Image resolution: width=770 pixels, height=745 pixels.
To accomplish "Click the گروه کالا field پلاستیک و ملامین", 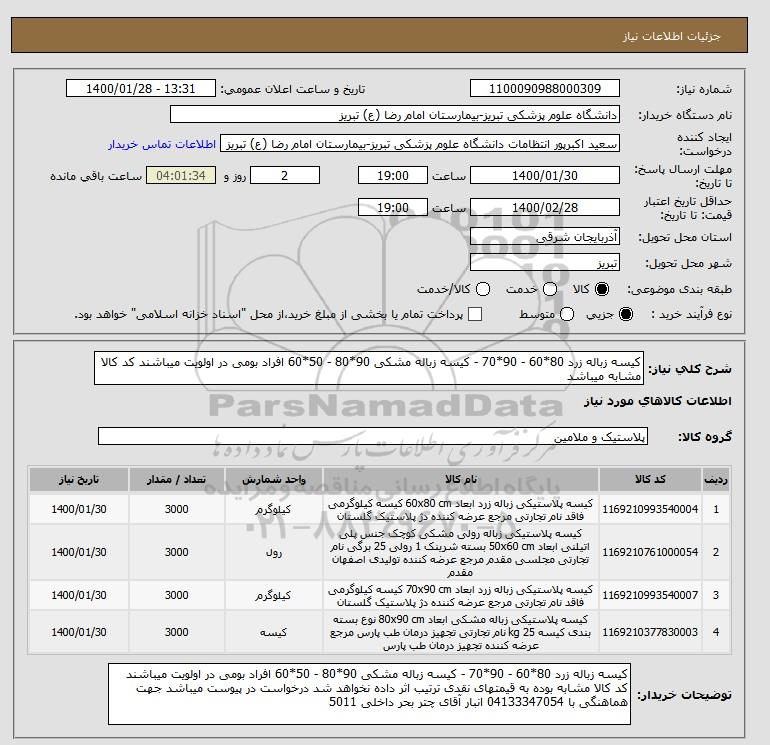I will click(373, 436).
